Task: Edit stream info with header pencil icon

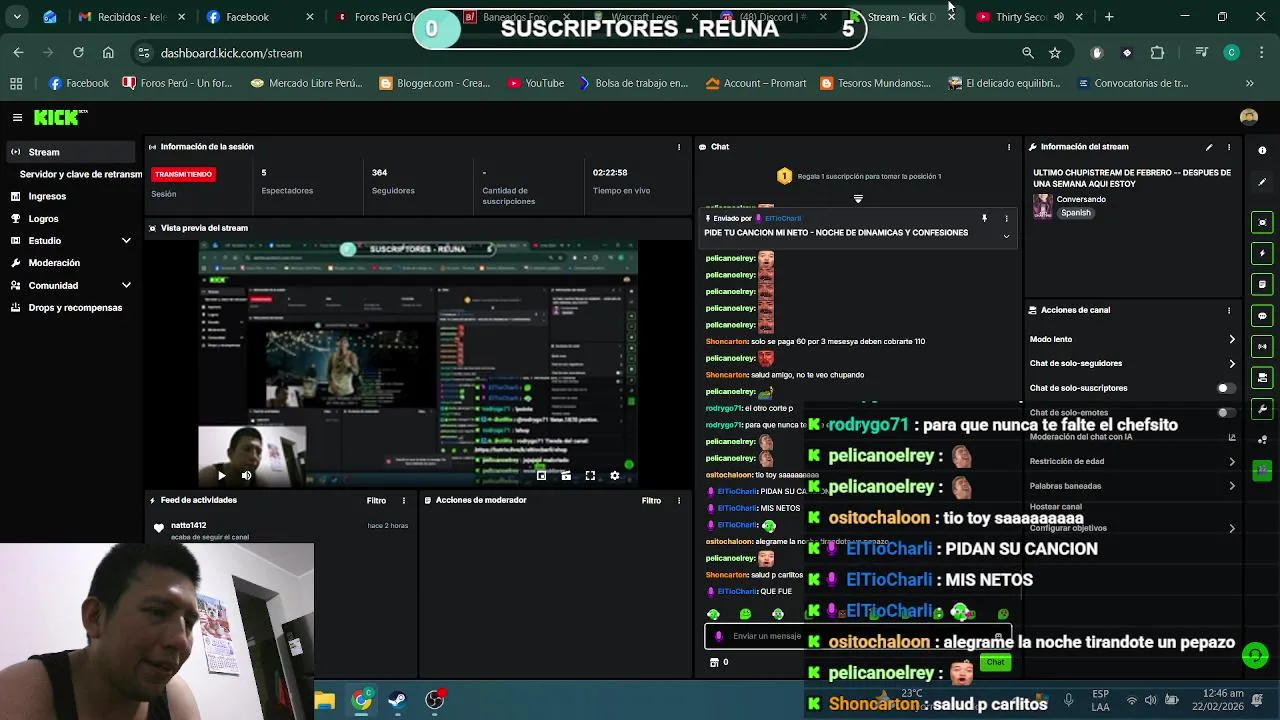Action: 1209,147
